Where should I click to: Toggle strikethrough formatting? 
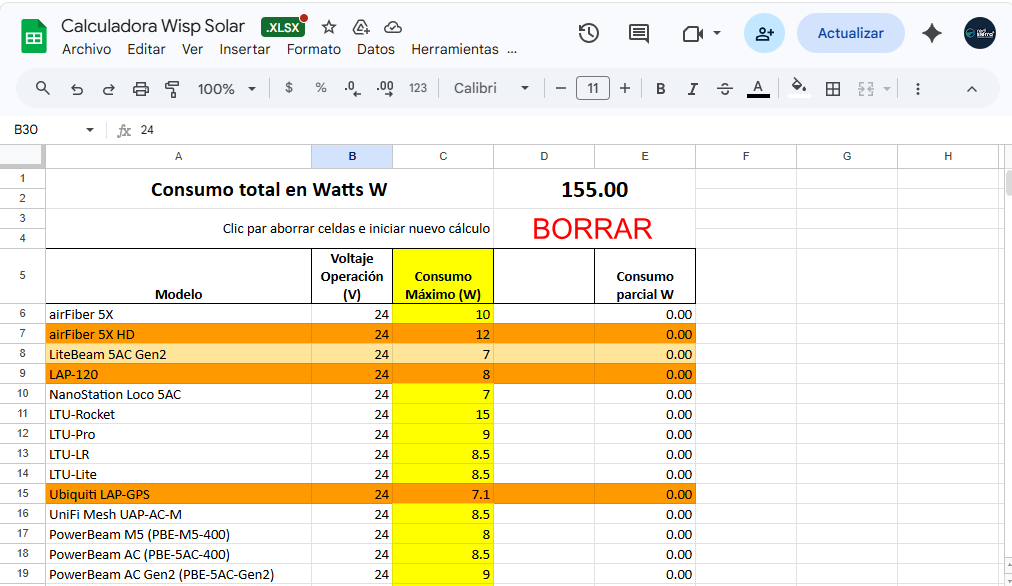[725, 88]
